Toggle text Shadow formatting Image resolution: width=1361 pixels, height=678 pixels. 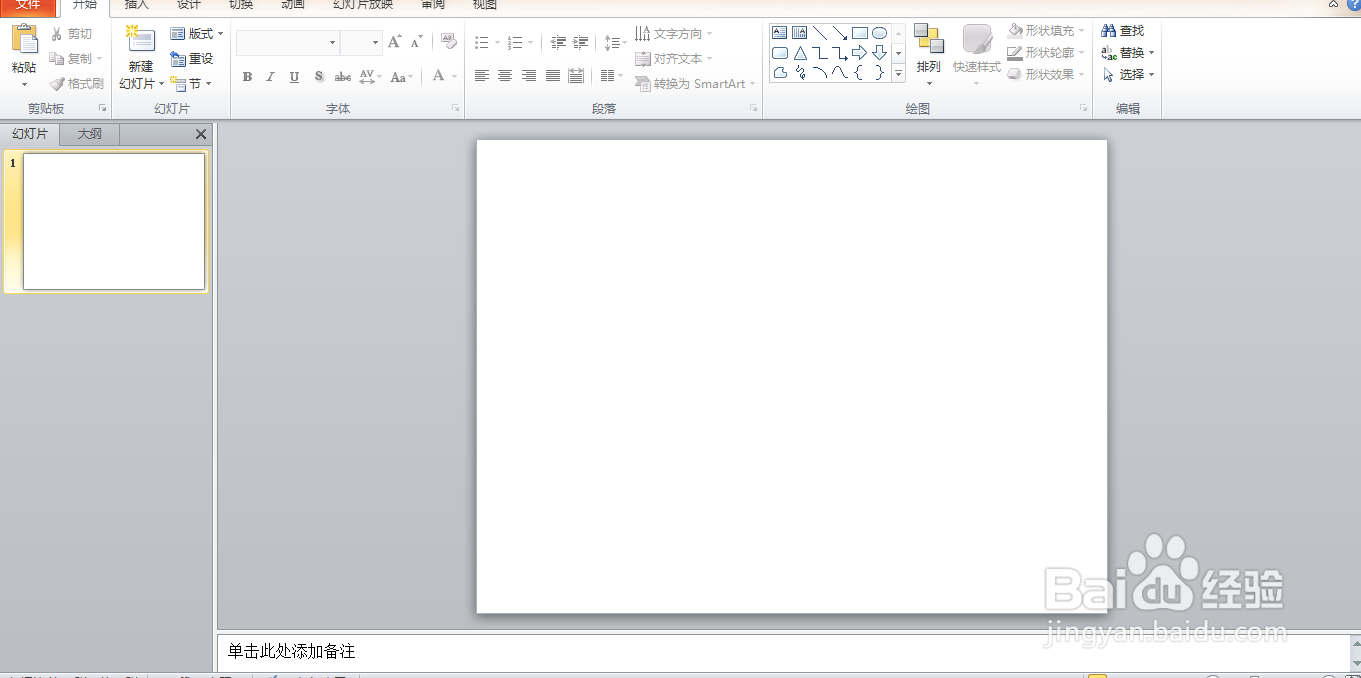[318, 76]
